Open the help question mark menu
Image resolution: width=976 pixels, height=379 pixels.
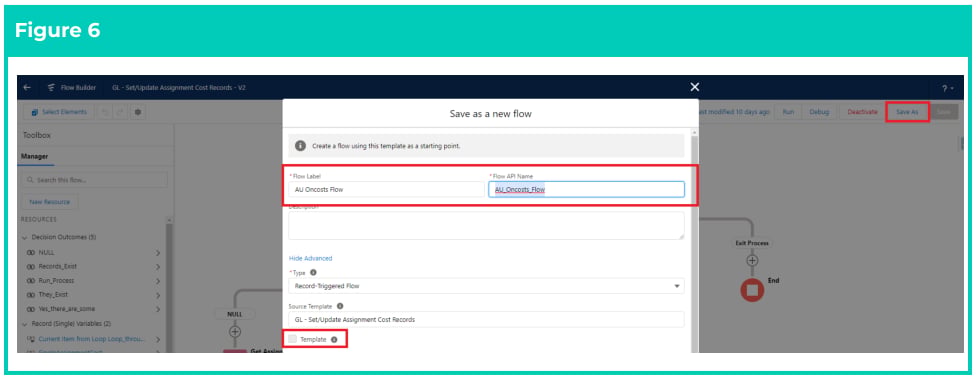tap(948, 88)
